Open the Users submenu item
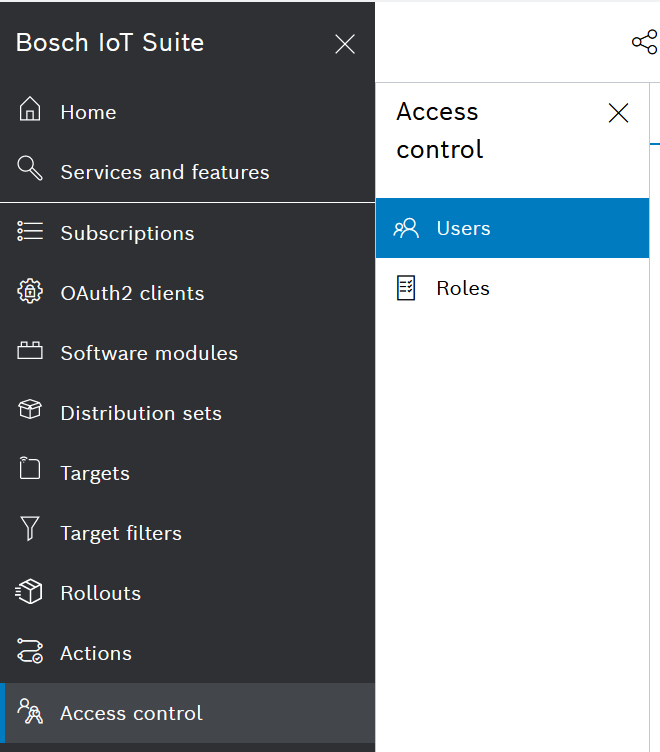 click(463, 228)
